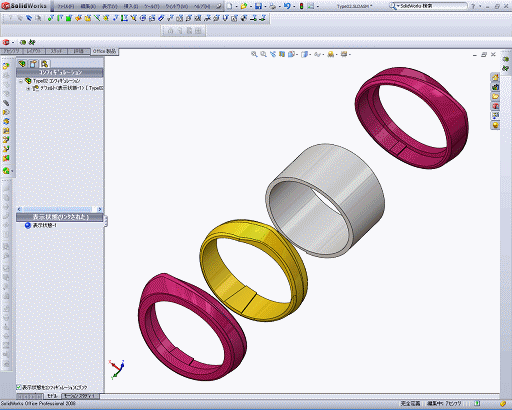The height and width of the screenshot is (410, 512).
Task: Toggle the link display states to configurations checkbox
Action: click(19, 387)
